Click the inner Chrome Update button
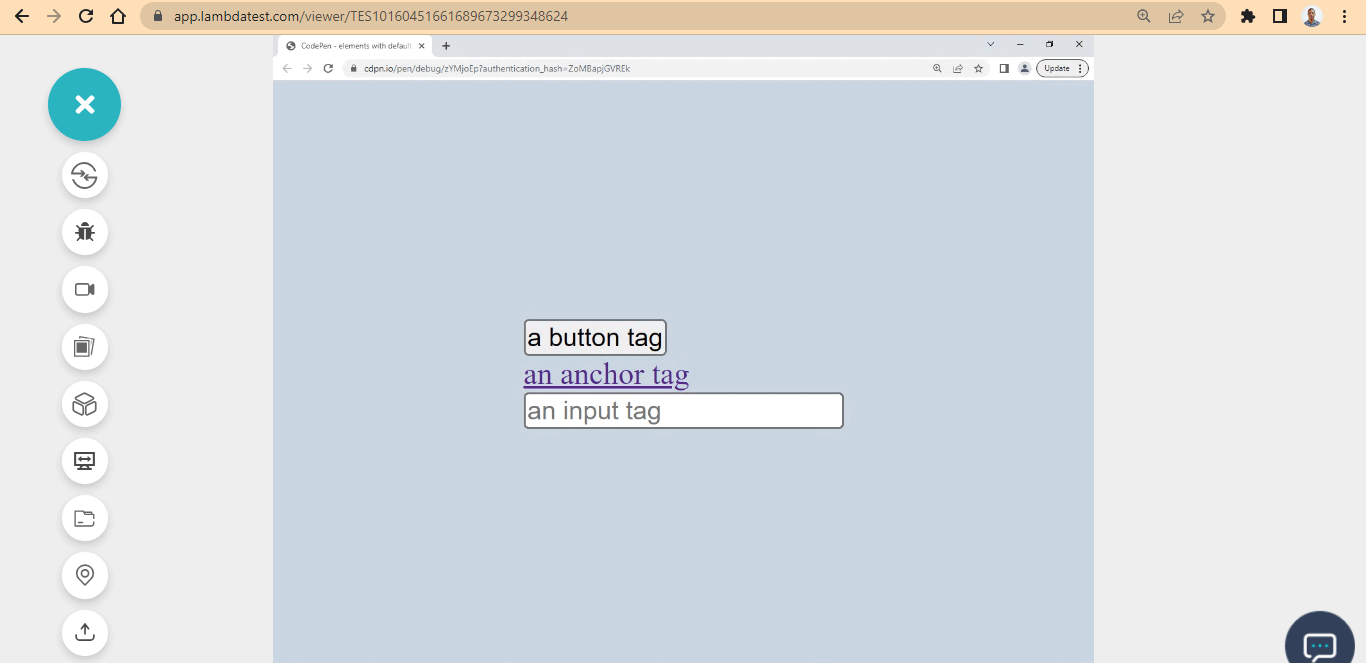 [x=1062, y=68]
